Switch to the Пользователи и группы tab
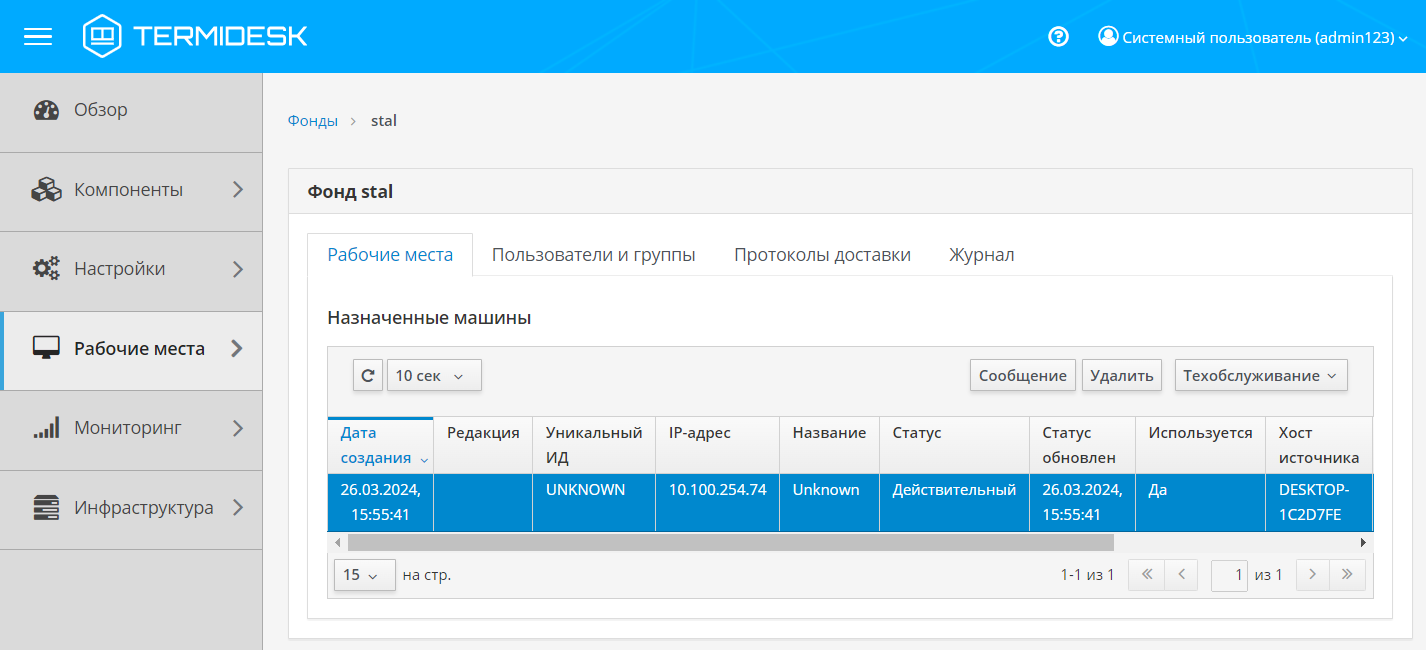This screenshot has width=1426, height=650. tap(593, 255)
